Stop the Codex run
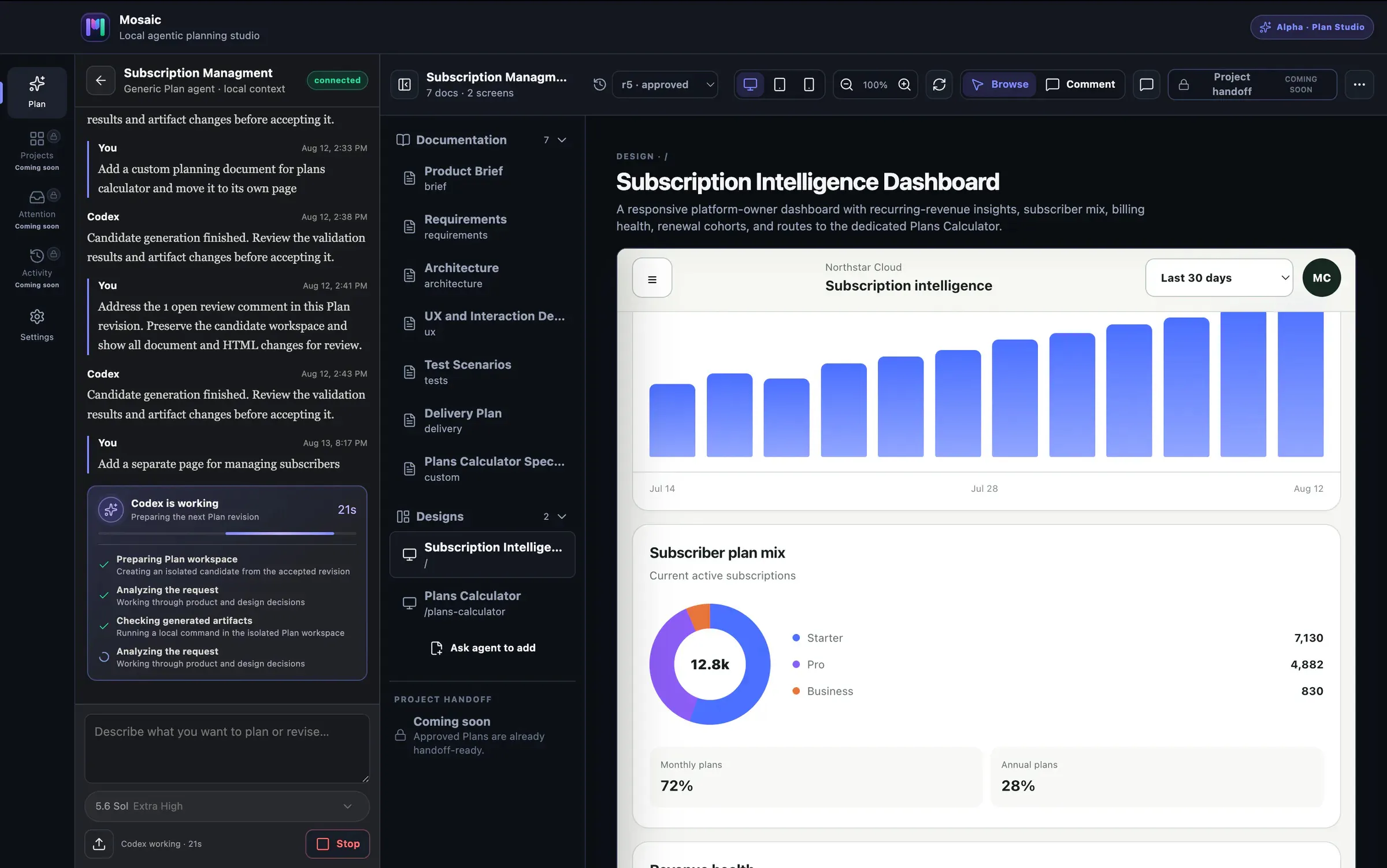This screenshot has width=1387, height=868. click(x=338, y=844)
